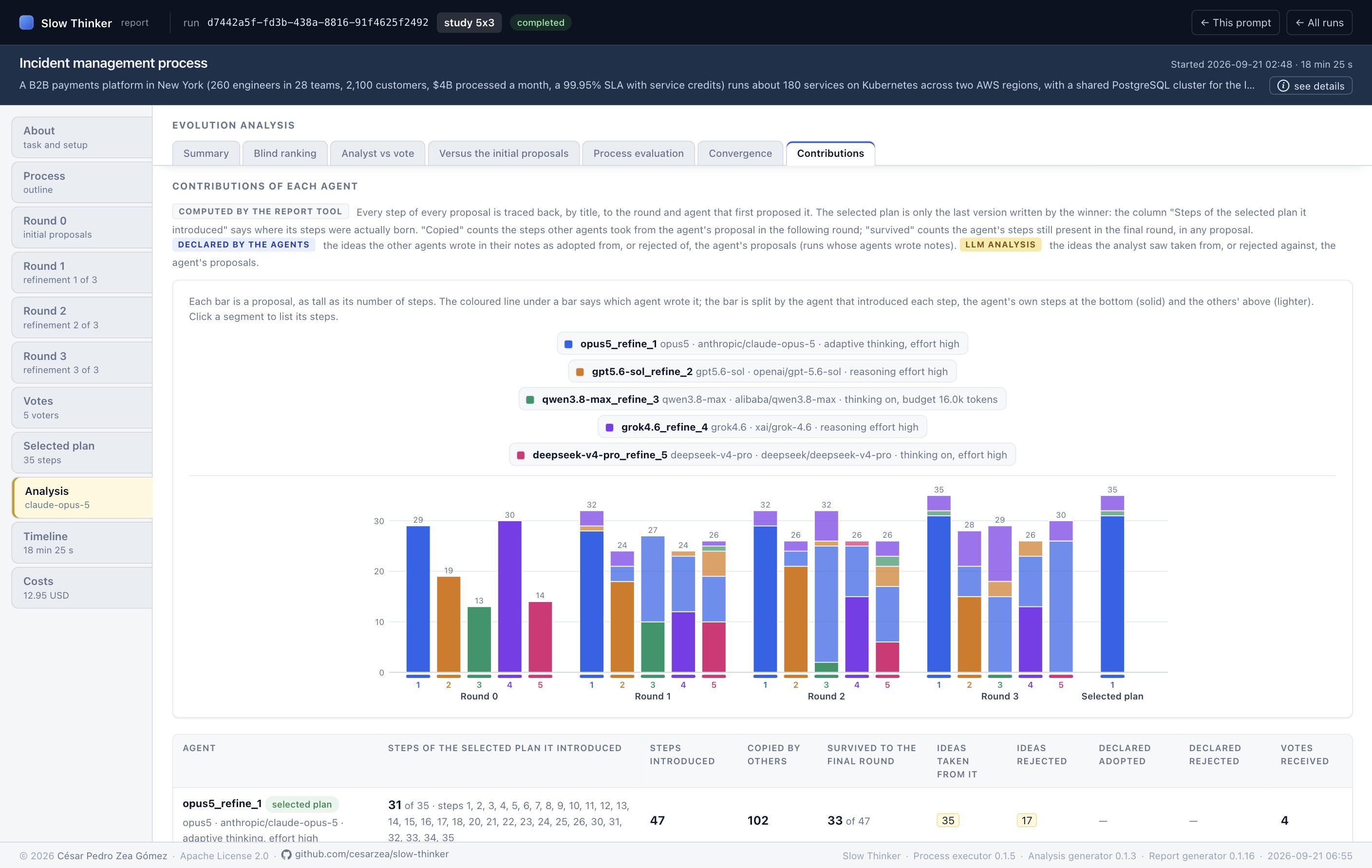Toggle the grok4.6_refine_4 legend entry
This screenshot has width=1372, height=868.
click(762, 427)
